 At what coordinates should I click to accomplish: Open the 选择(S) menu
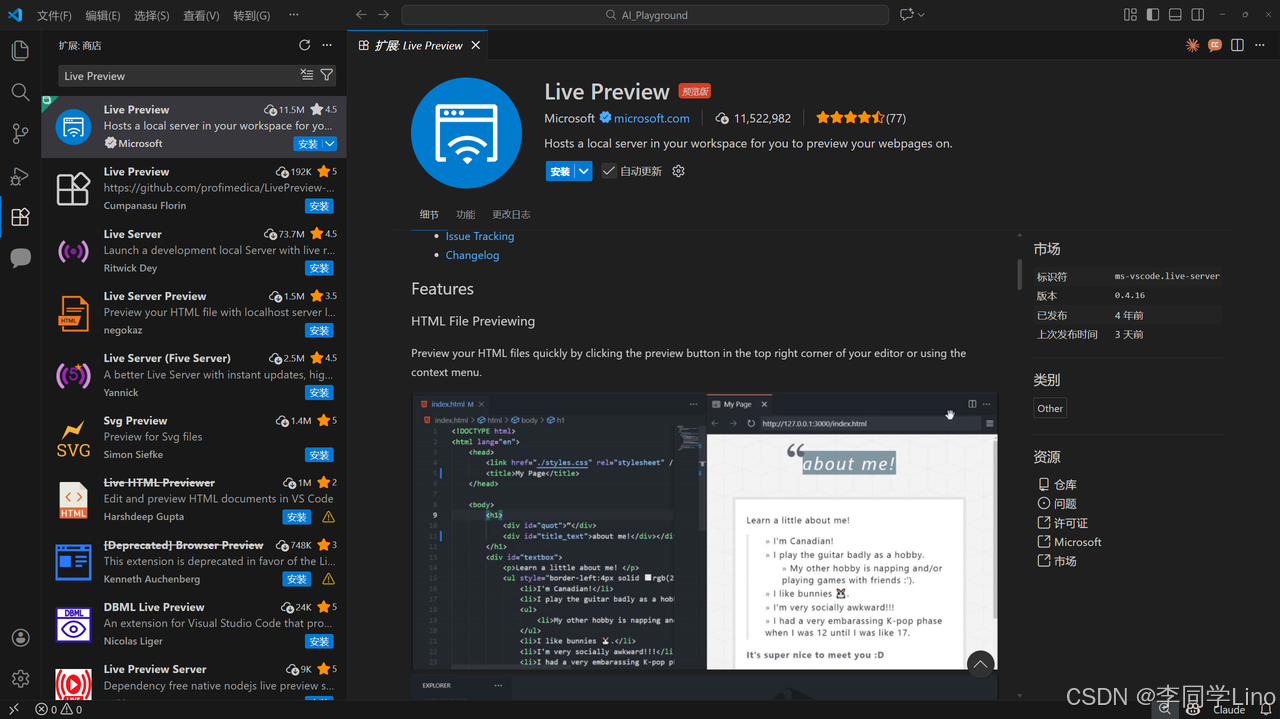pos(152,15)
